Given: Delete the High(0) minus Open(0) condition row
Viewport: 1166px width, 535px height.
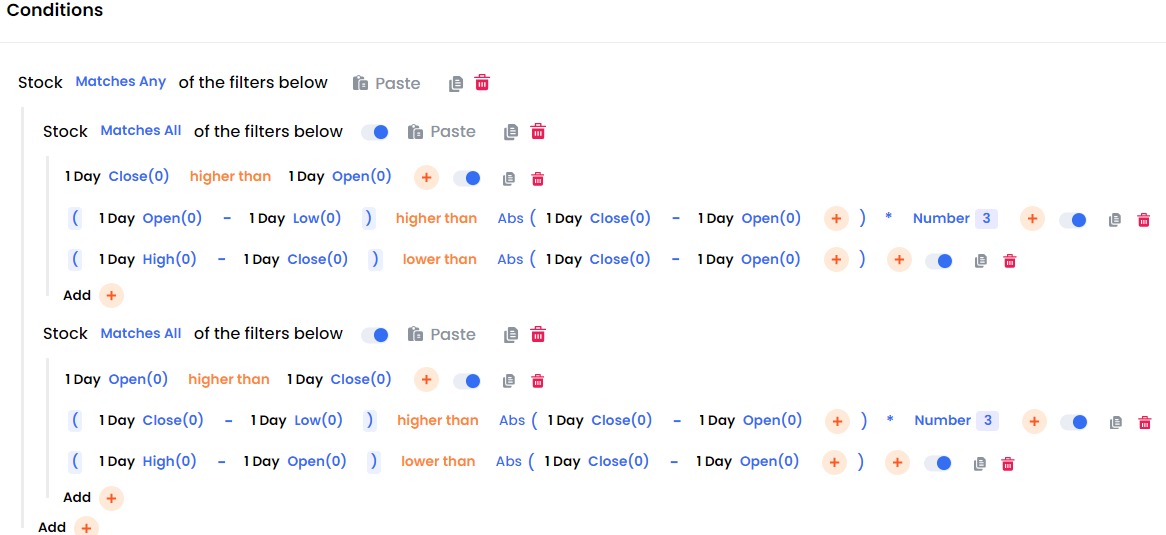Looking at the screenshot, I should pyautogui.click(x=1008, y=463).
